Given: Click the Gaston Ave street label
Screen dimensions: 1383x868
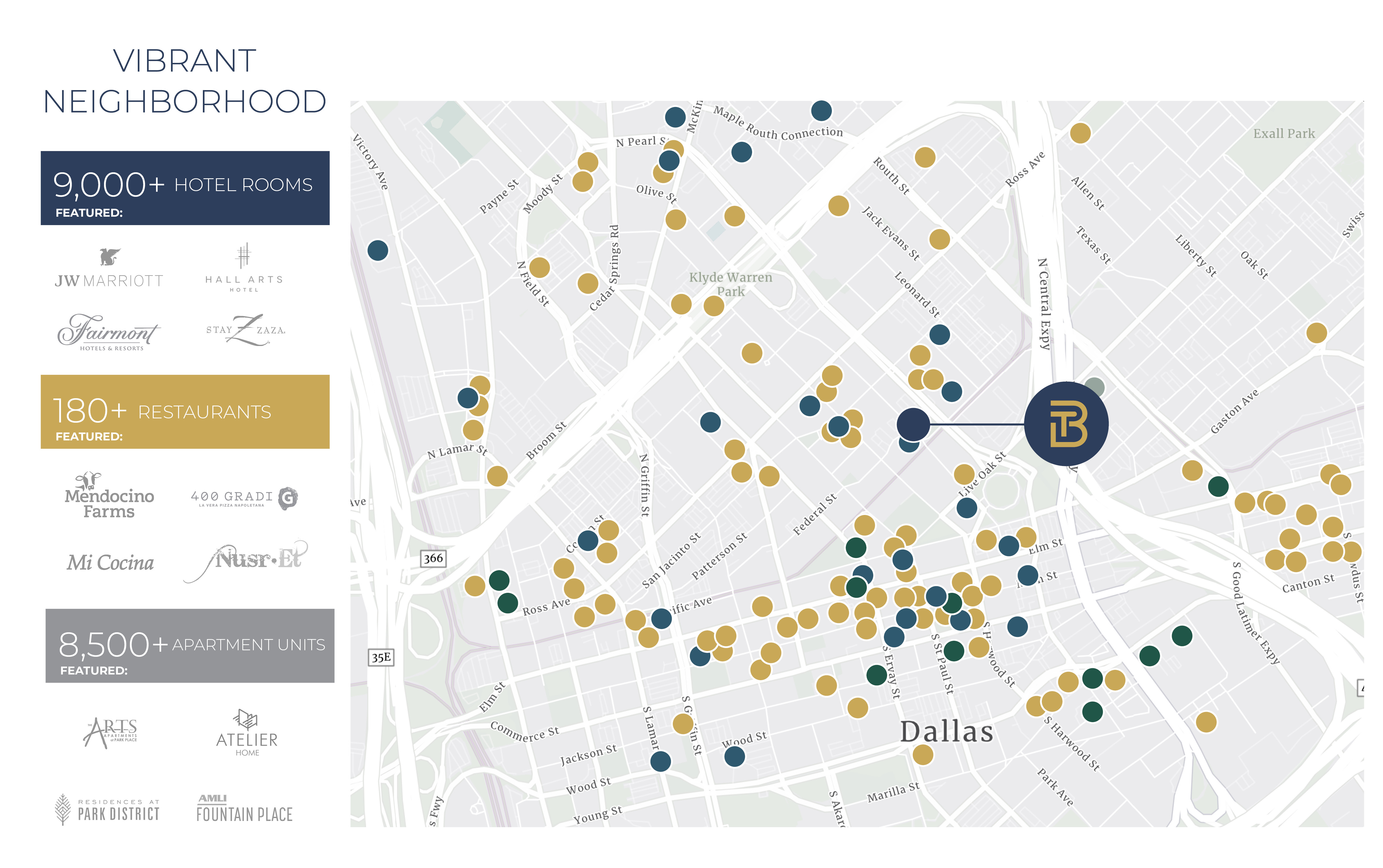Looking at the screenshot, I should [x=1234, y=411].
